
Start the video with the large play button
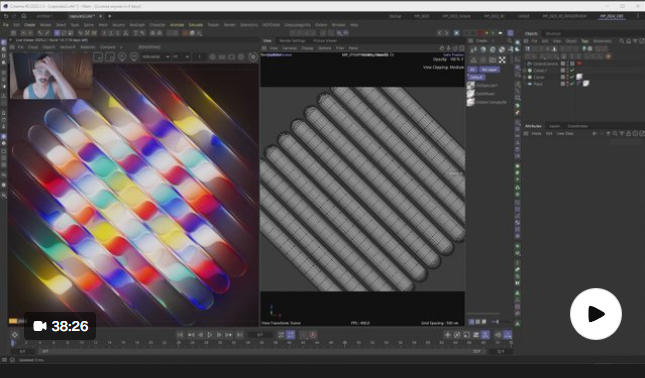pyautogui.click(x=596, y=314)
